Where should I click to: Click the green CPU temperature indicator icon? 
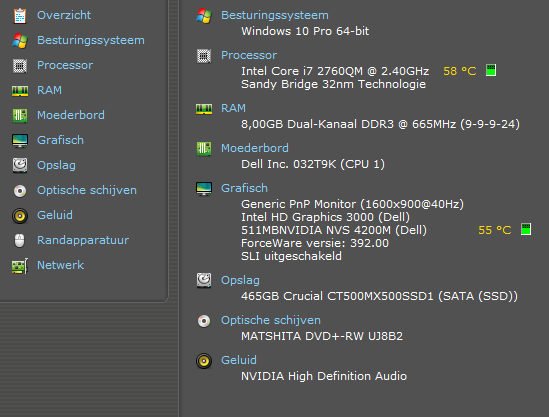(x=491, y=70)
